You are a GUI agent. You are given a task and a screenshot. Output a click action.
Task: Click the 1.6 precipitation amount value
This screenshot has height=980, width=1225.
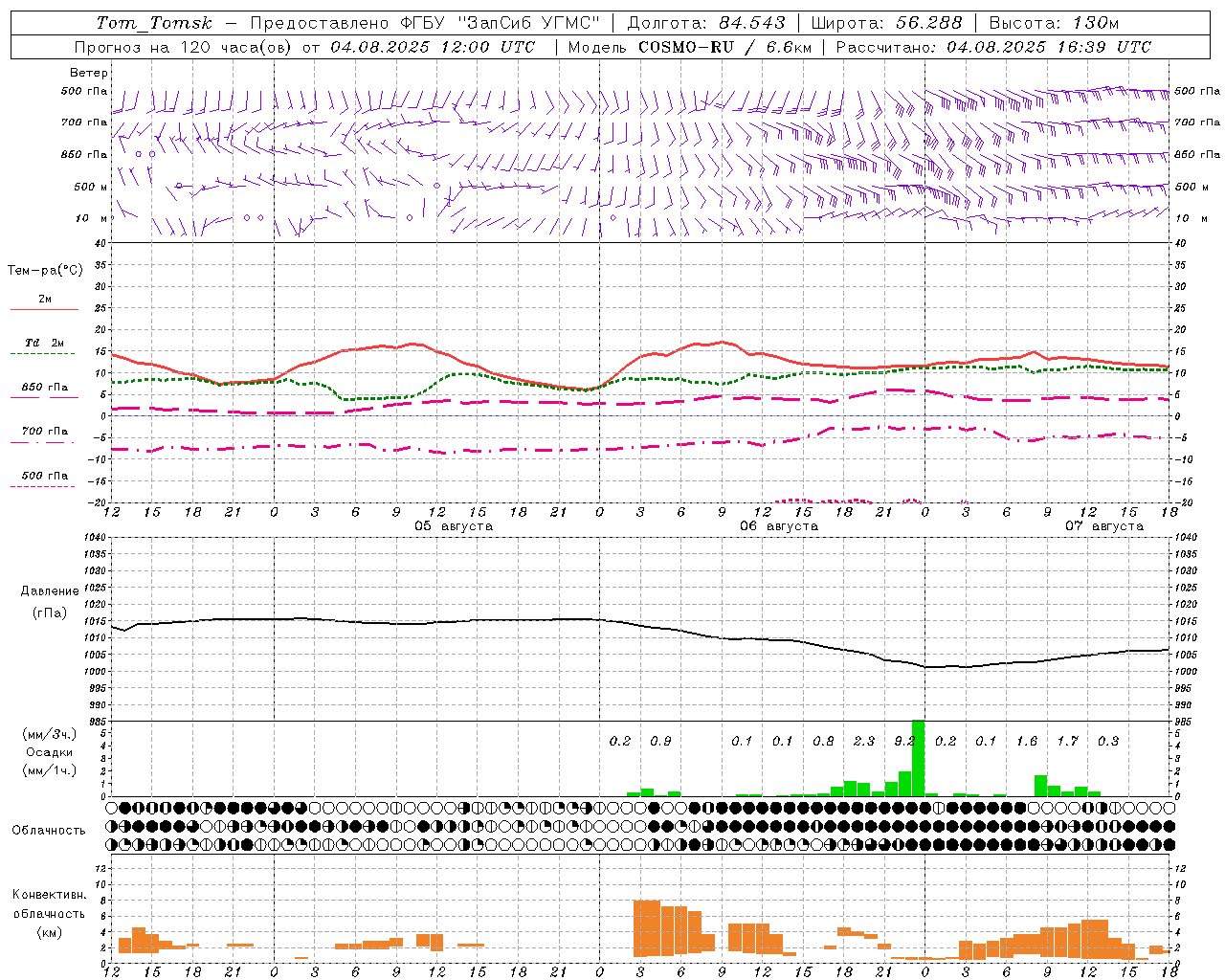tap(1027, 741)
